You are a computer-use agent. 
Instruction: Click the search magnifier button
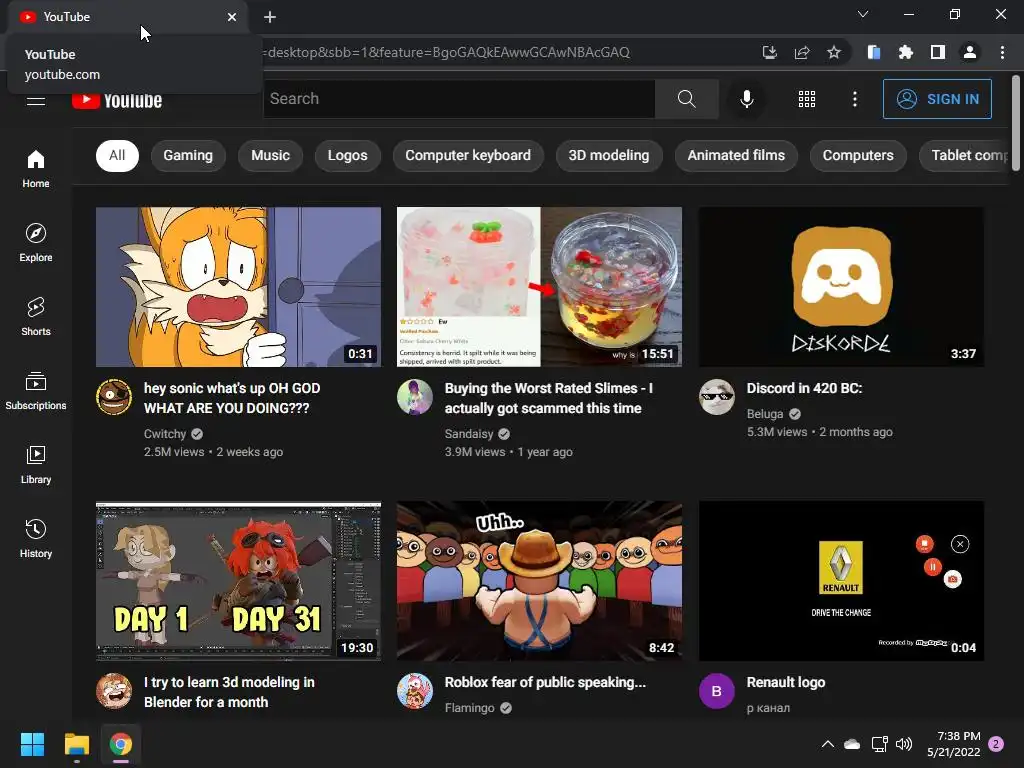tap(686, 99)
